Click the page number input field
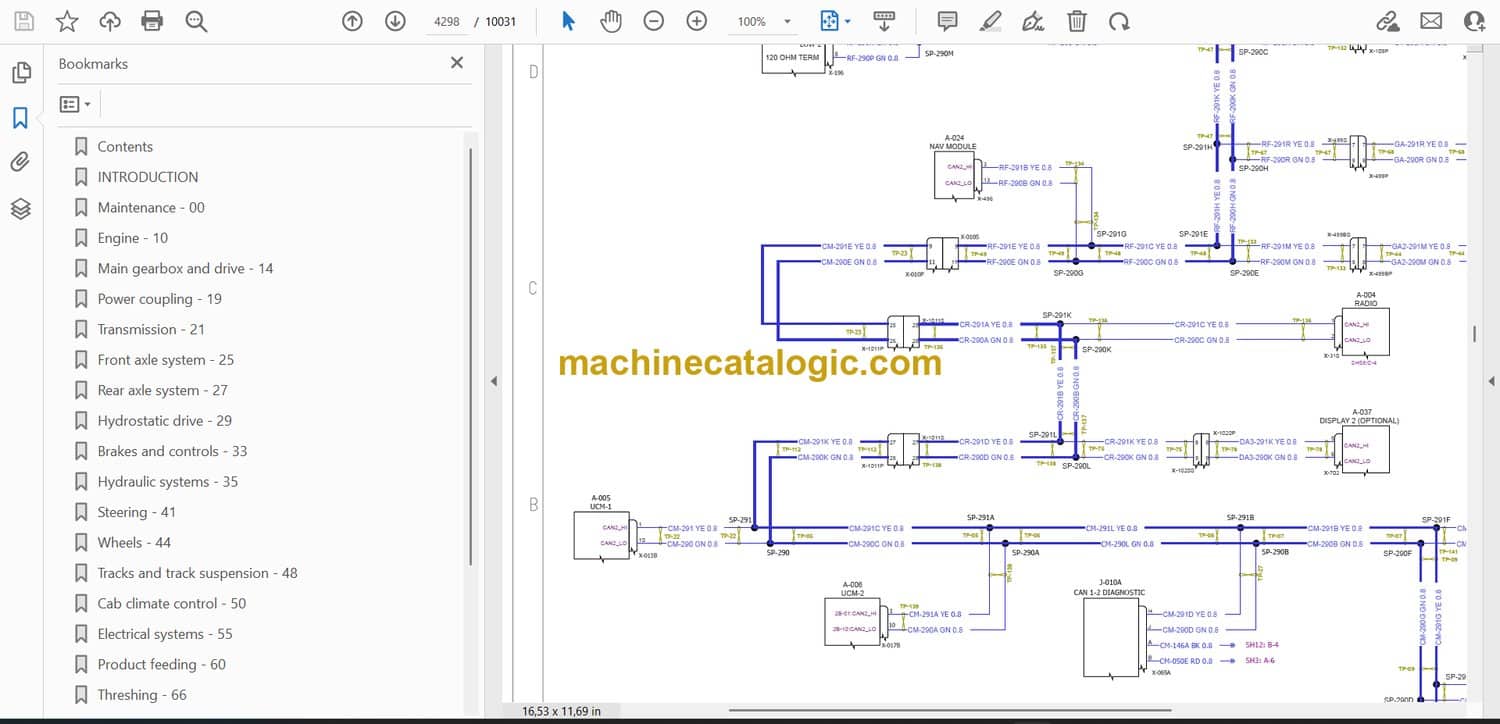 (x=447, y=21)
